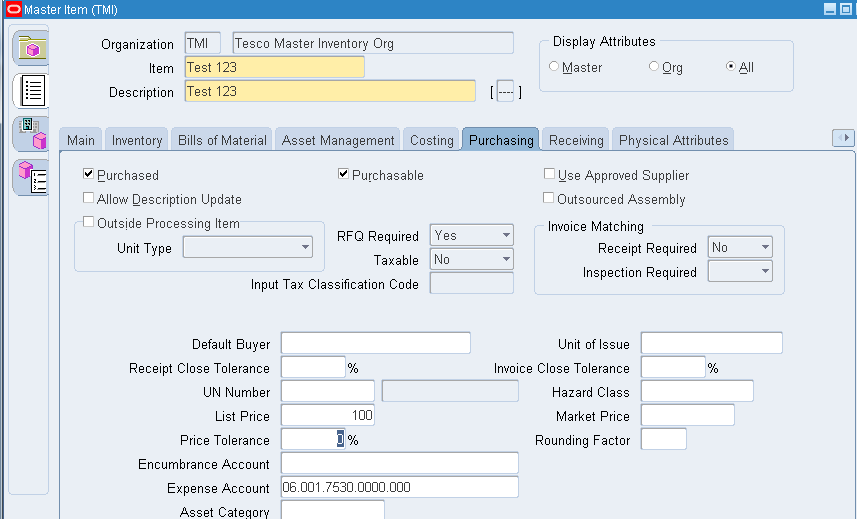Screen dimensions: 857x519
Task: Go to the Receiving tab
Action: [x=576, y=140]
